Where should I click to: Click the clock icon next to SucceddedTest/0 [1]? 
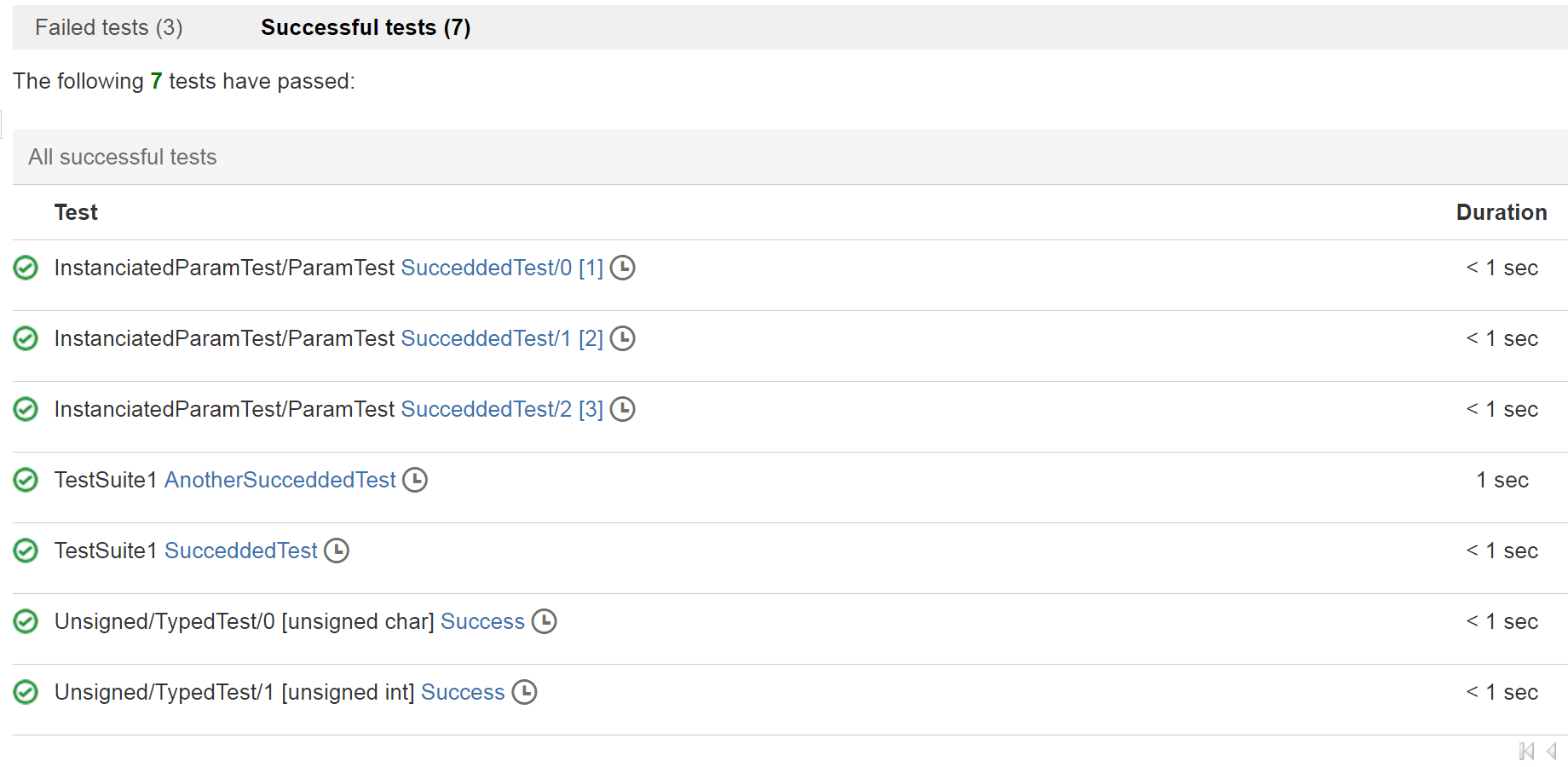pyautogui.click(x=623, y=268)
